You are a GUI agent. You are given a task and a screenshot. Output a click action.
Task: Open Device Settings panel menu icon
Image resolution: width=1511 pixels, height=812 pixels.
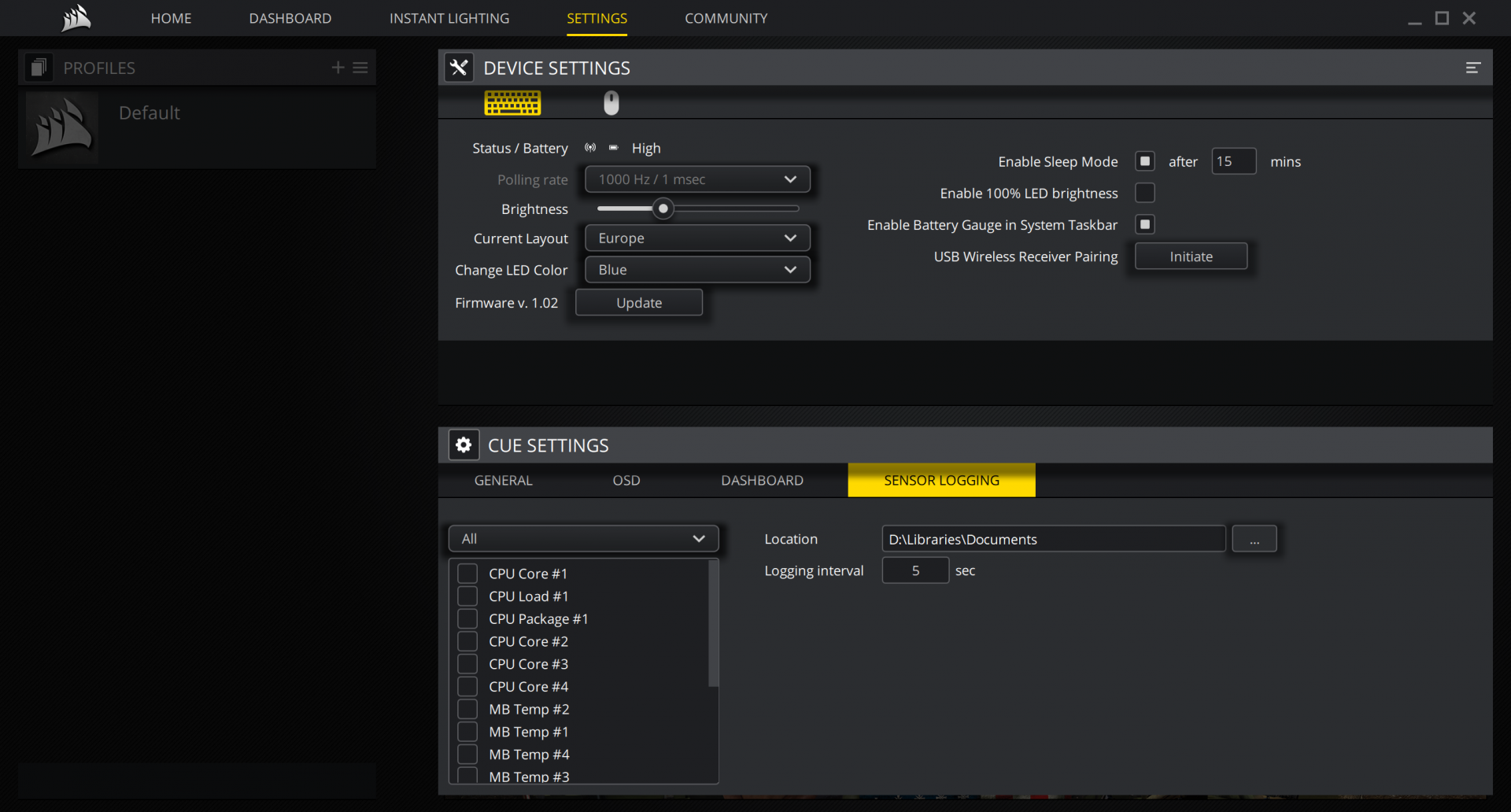coord(1472,68)
